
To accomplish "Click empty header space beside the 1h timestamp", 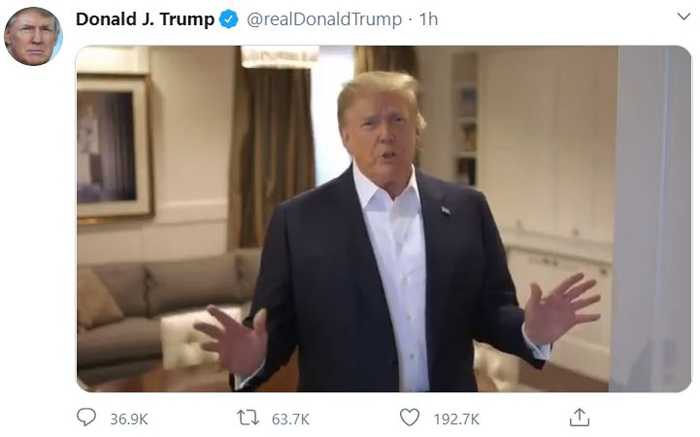I will click(x=554, y=19).
